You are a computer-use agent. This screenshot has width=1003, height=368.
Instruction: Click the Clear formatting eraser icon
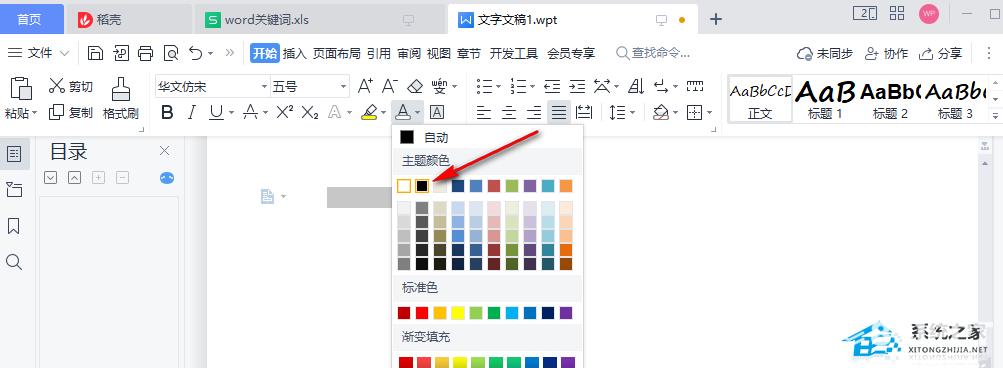416,86
